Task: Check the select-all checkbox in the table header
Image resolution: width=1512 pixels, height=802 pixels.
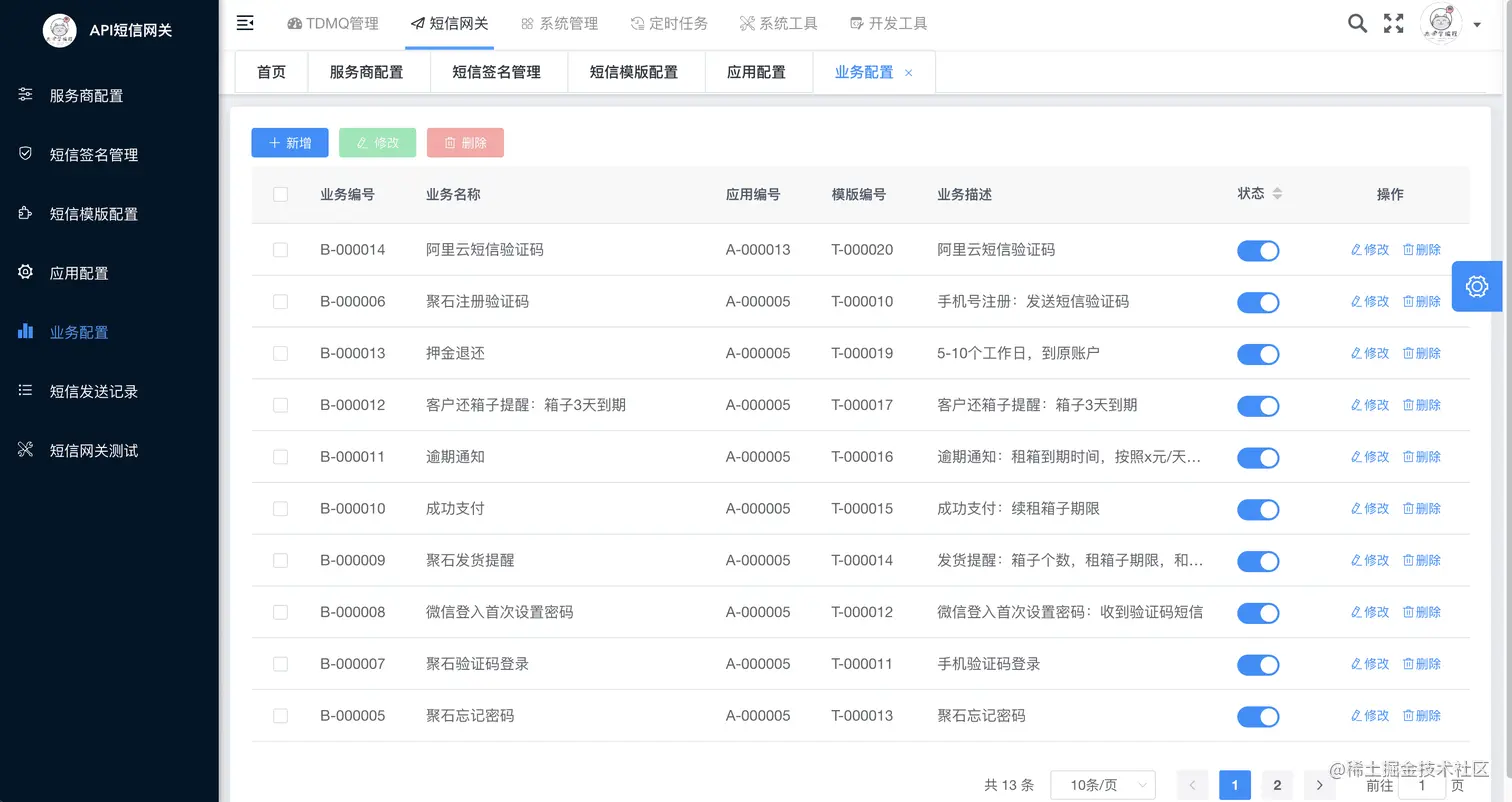Action: tap(280, 194)
